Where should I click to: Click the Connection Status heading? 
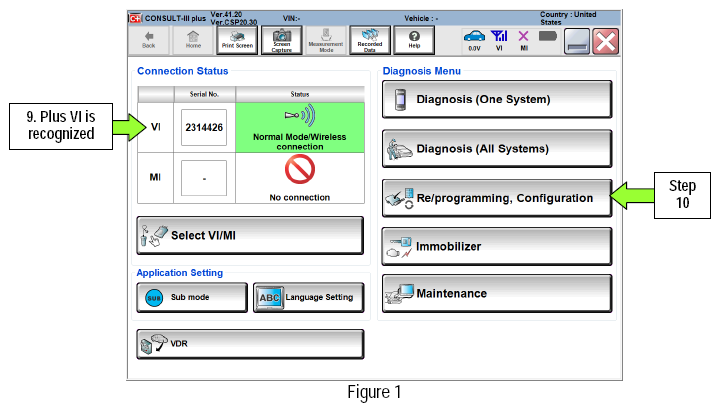click(183, 71)
